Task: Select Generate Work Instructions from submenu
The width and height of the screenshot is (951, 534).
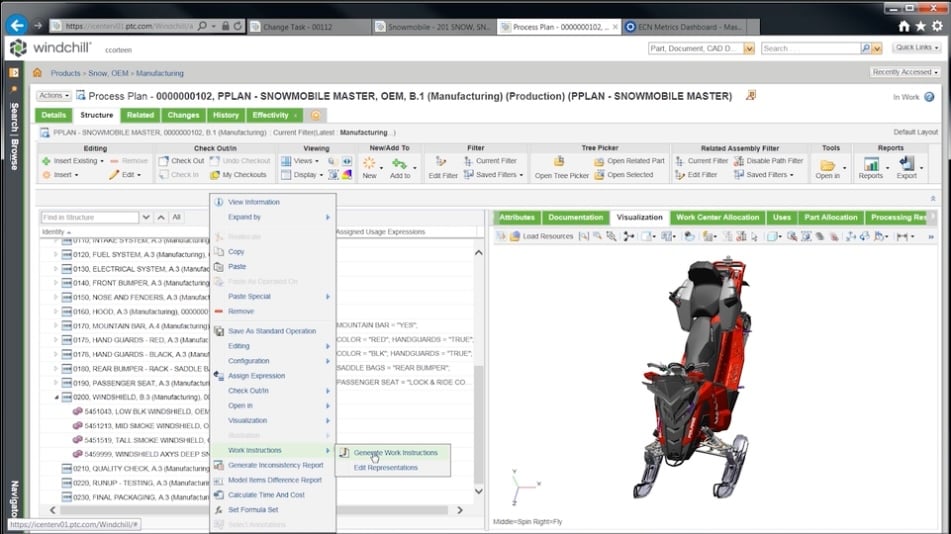Action: tap(395, 453)
